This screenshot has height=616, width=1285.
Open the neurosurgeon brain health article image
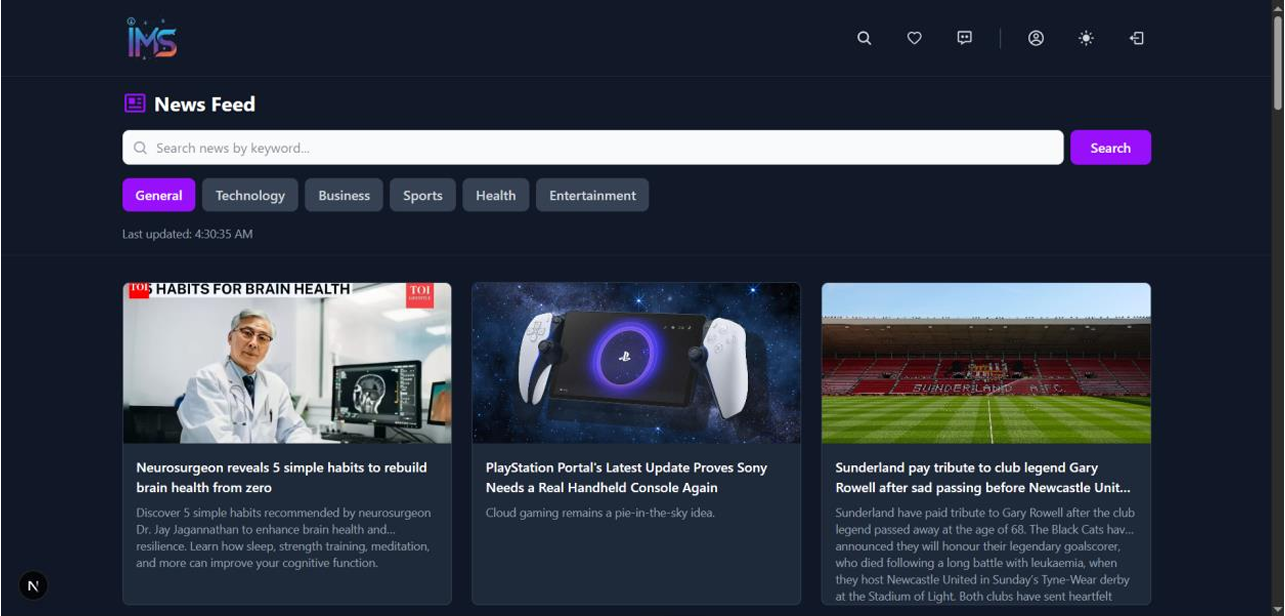[287, 363]
